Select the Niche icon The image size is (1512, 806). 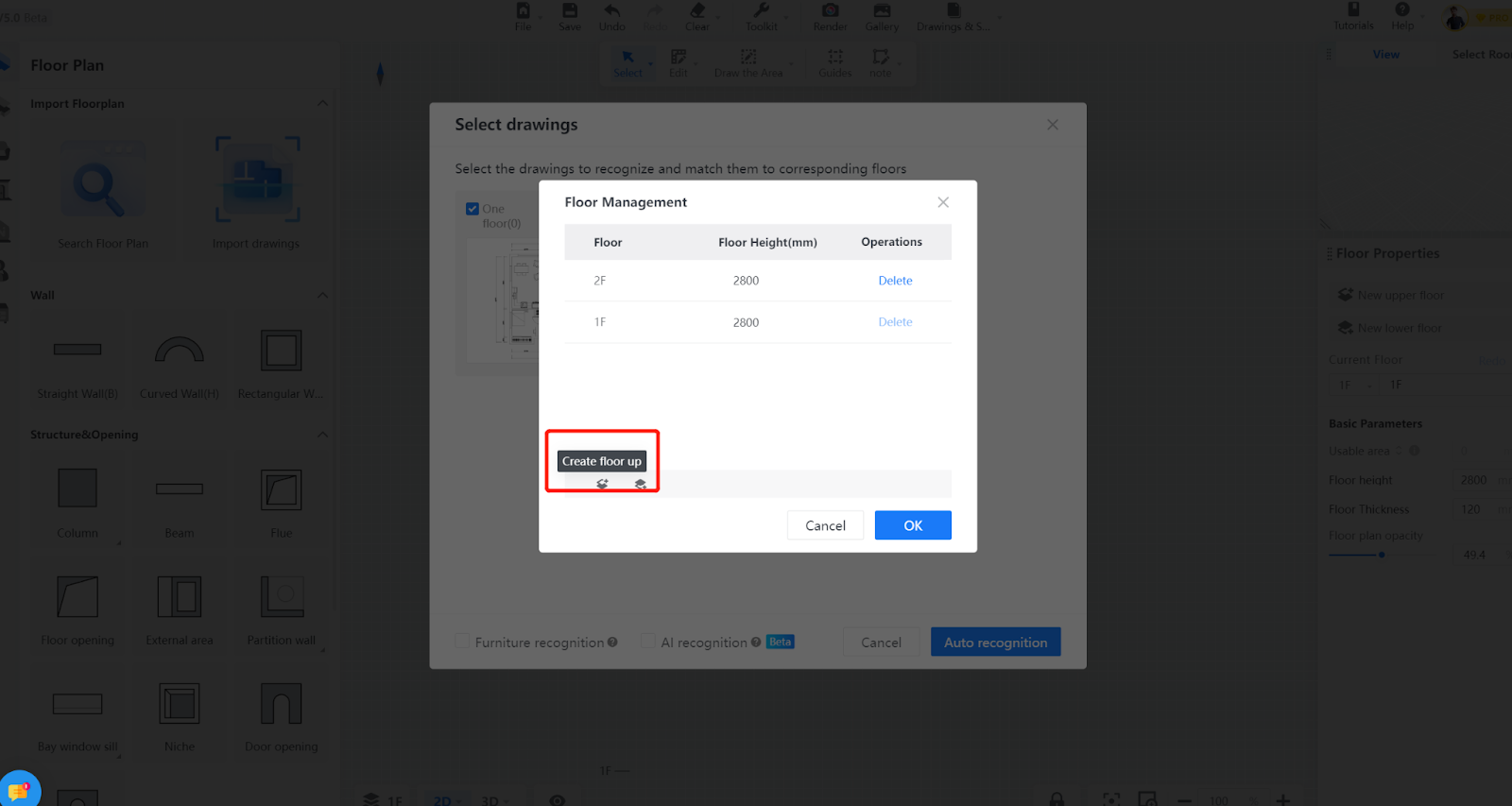[x=180, y=704]
